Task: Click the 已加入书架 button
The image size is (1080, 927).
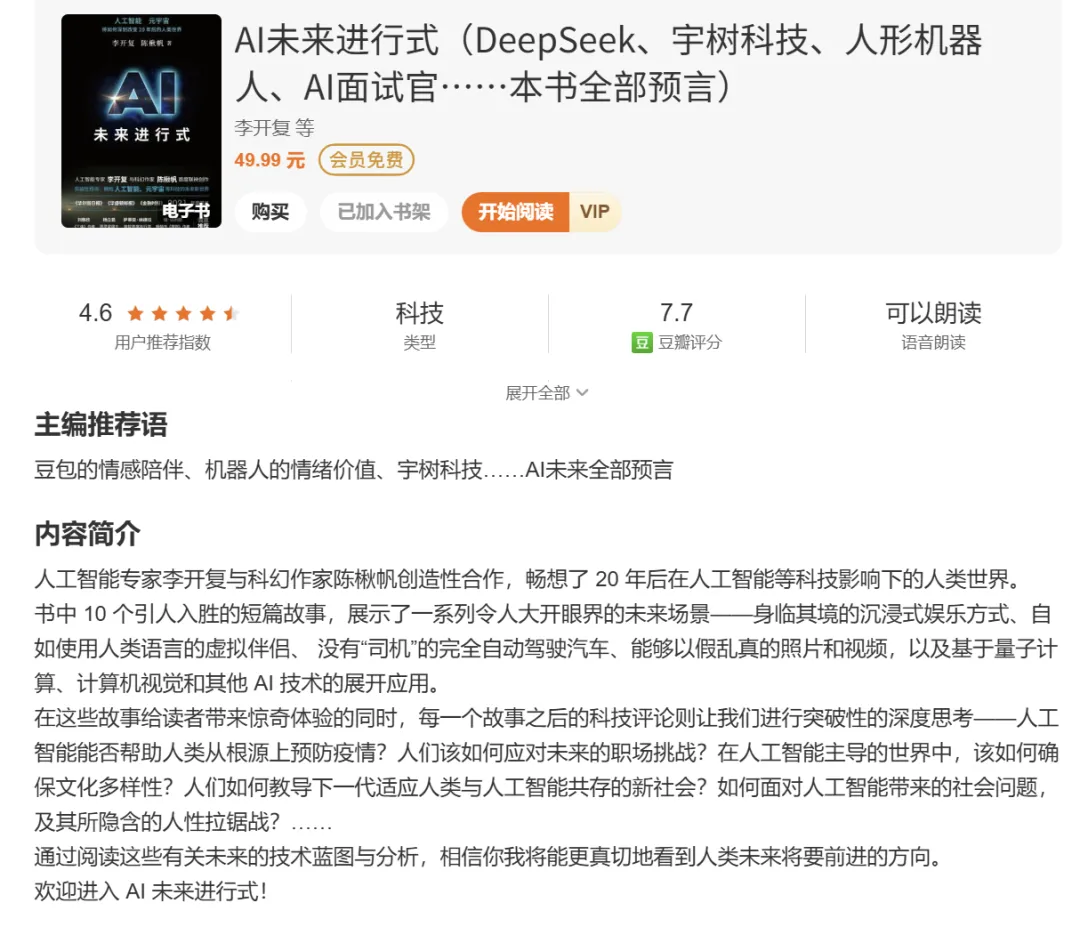Action: click(384, 211)
